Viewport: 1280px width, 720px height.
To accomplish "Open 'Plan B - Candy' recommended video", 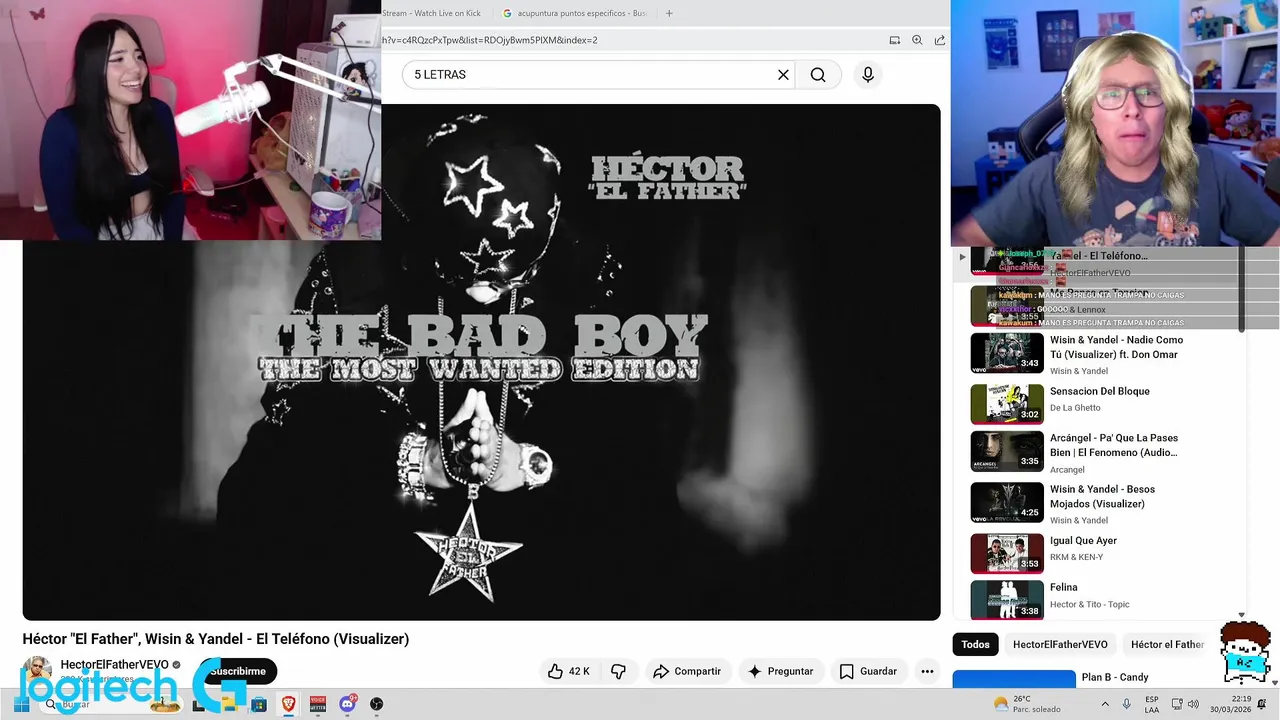I will click(1115, 678).
